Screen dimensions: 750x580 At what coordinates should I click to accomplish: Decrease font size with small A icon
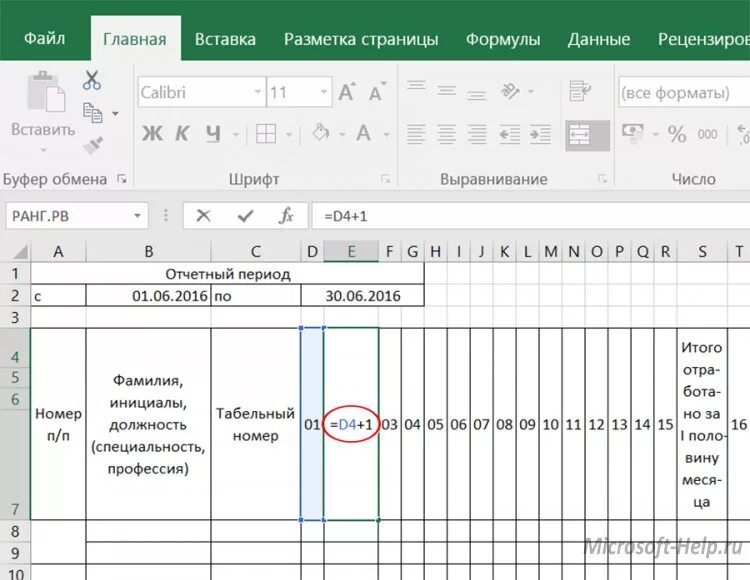pos(377,92)
